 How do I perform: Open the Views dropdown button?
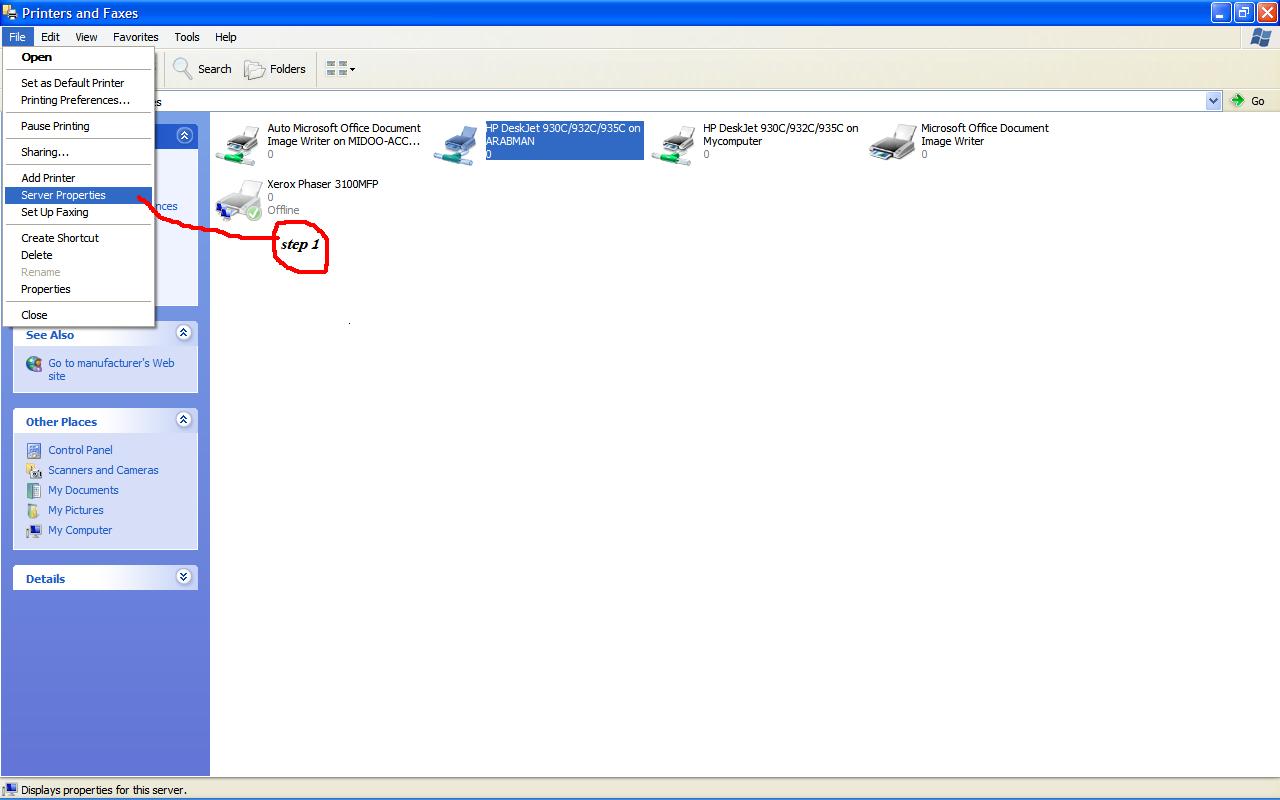click(x=340, y=69)
